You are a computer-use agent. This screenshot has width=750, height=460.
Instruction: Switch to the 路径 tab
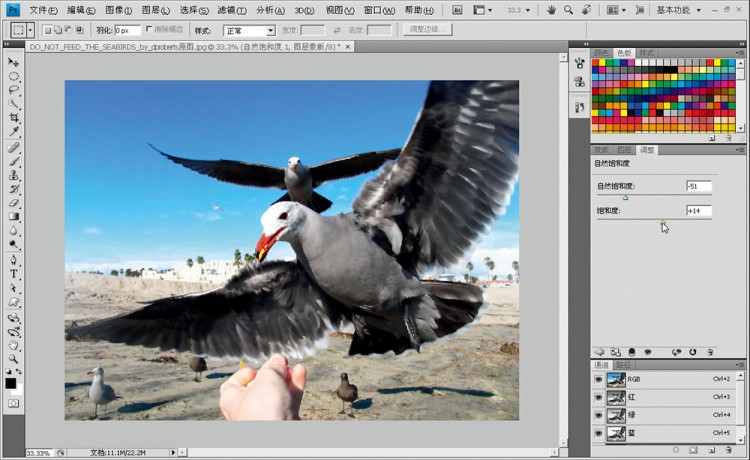click(x=623, y=365)
